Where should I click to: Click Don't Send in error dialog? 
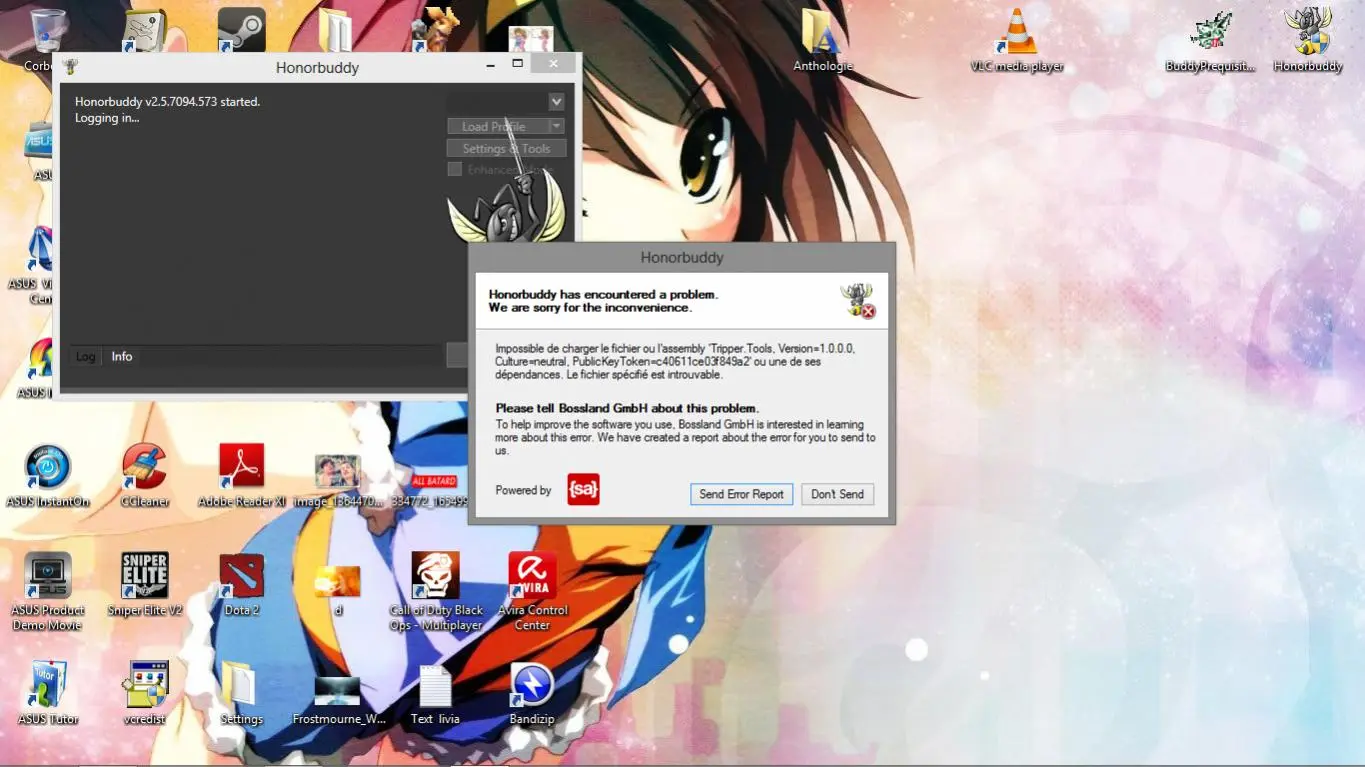(x=837, y=494)
